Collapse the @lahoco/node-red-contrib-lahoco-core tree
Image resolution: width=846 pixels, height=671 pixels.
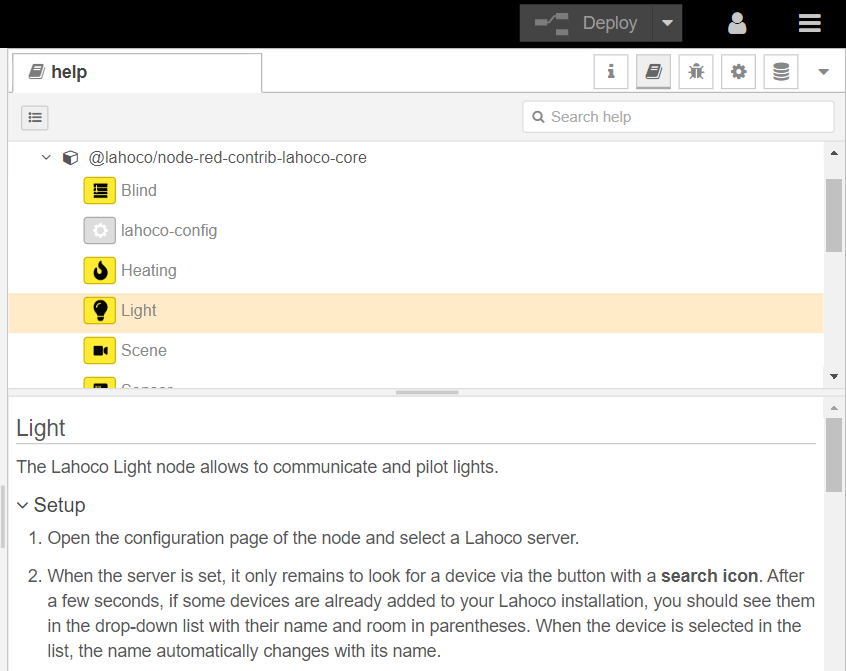(46, 158)
